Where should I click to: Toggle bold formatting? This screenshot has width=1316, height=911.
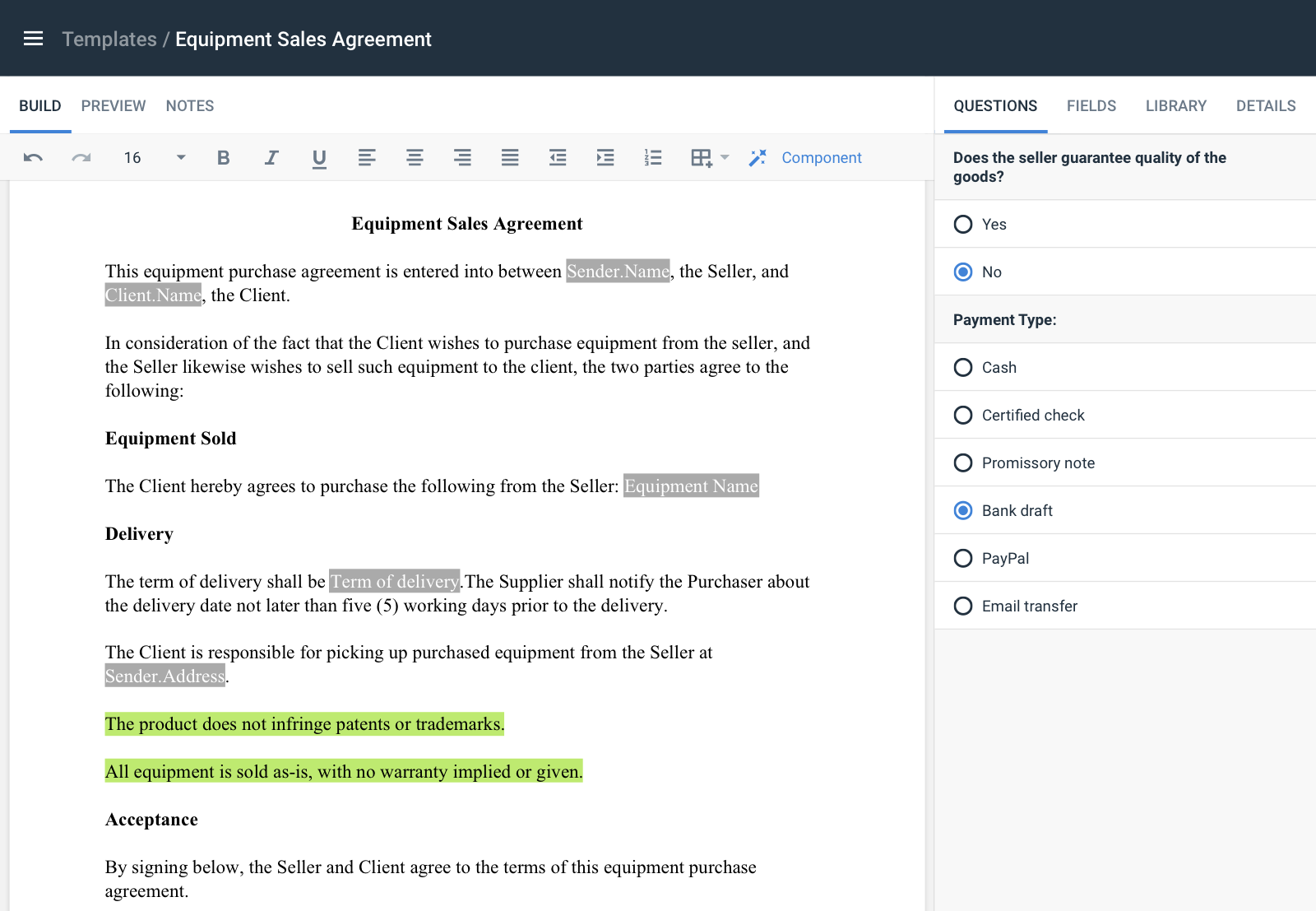223,157
